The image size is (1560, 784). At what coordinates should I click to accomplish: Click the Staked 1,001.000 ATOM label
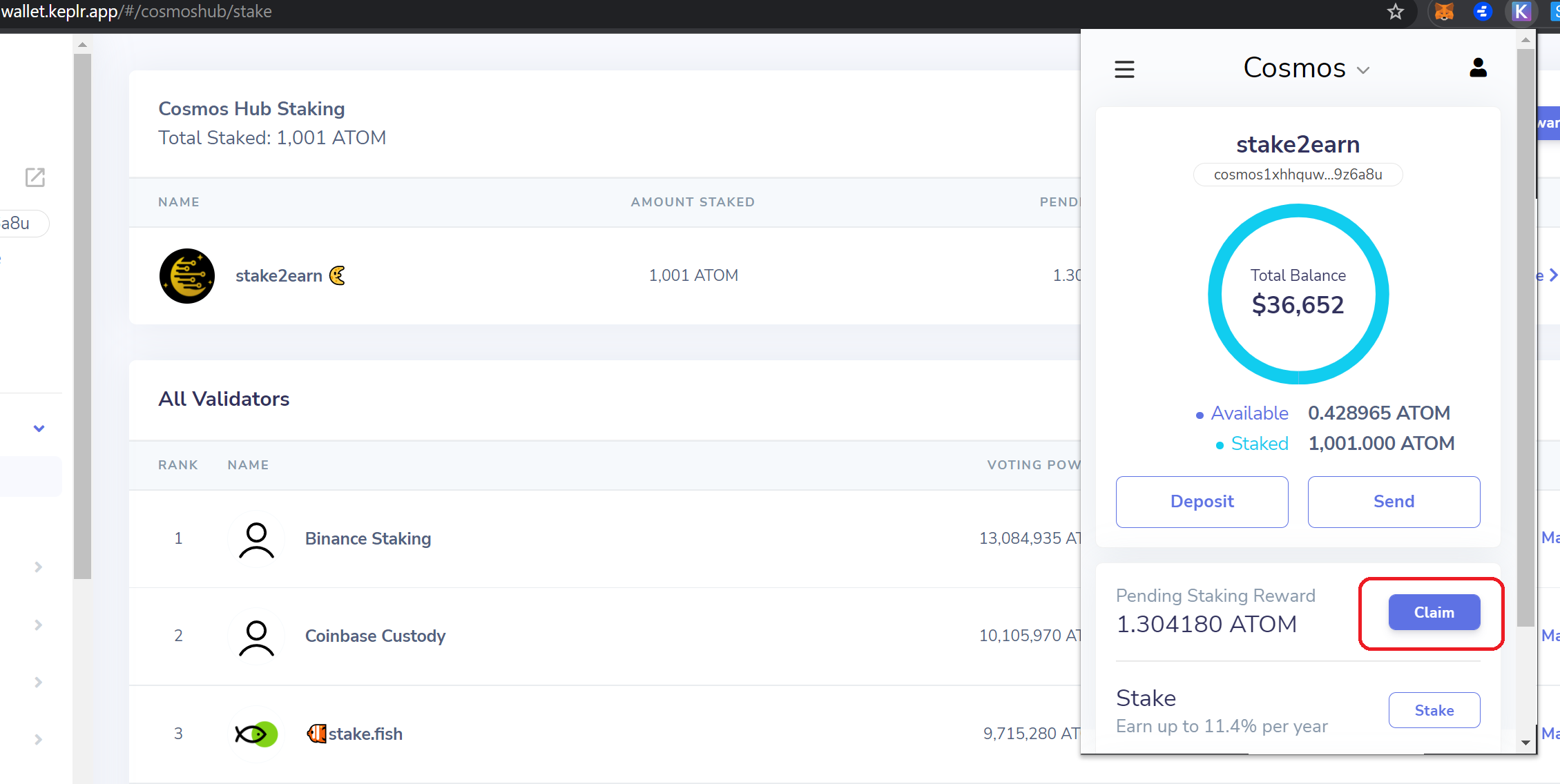[x=1335, y=443]
